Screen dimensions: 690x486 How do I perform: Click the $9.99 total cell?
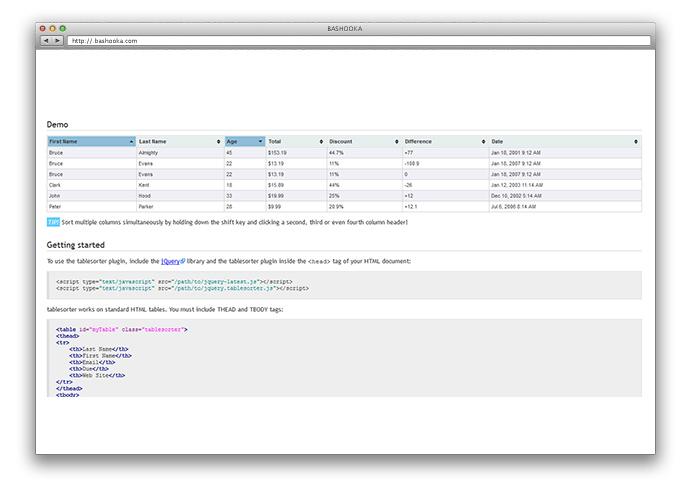[296, 206]
